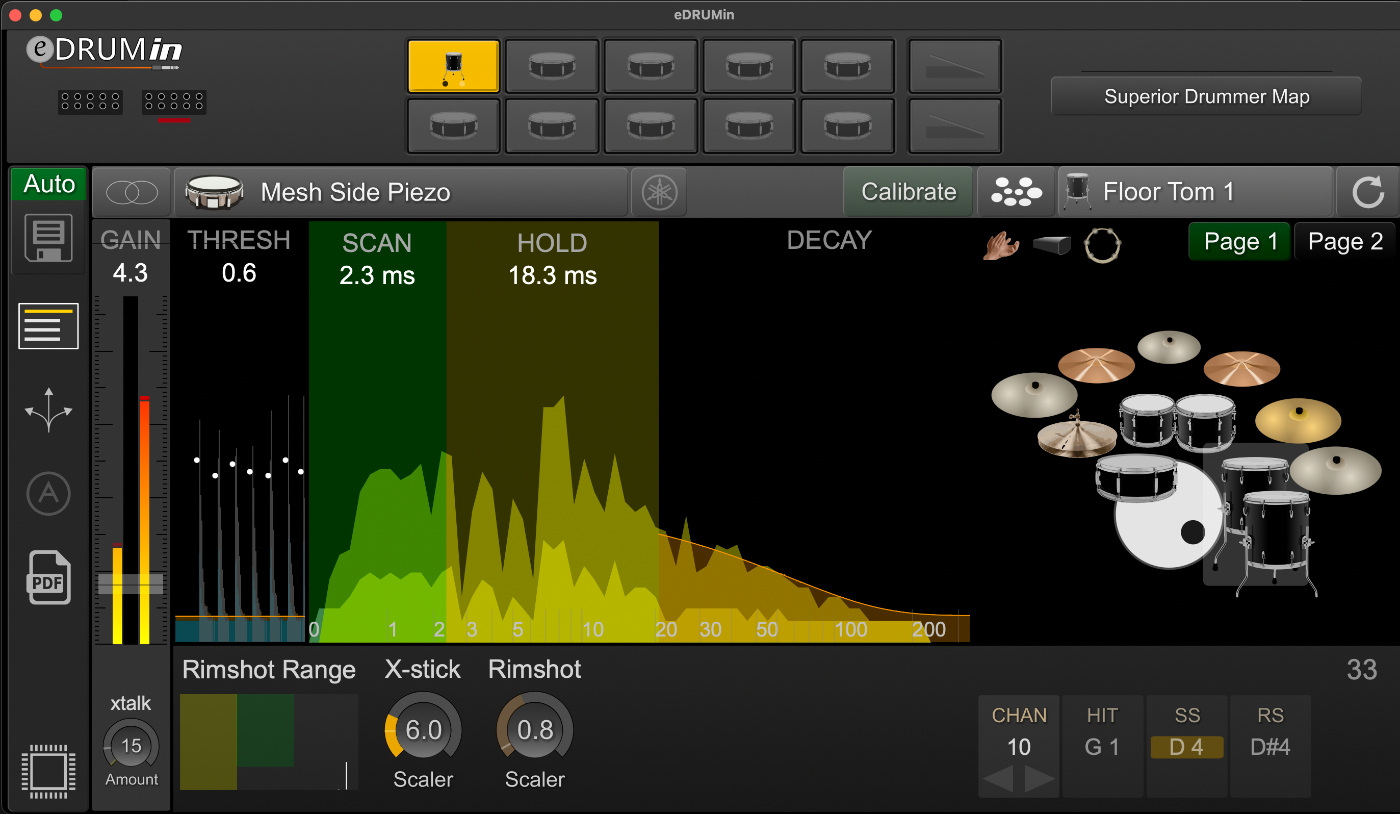Open the PDF manual icon
Screen dimensions: 1400x814
coord(49,577)
